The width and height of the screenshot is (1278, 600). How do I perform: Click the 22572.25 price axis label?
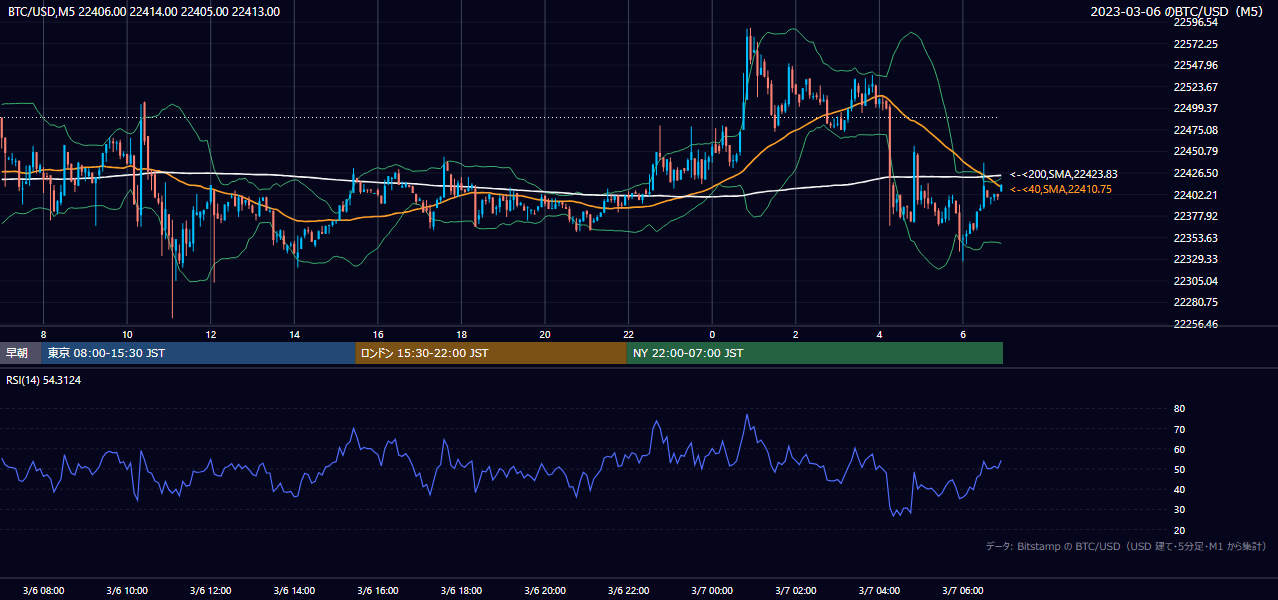[x=1196, y=44]
